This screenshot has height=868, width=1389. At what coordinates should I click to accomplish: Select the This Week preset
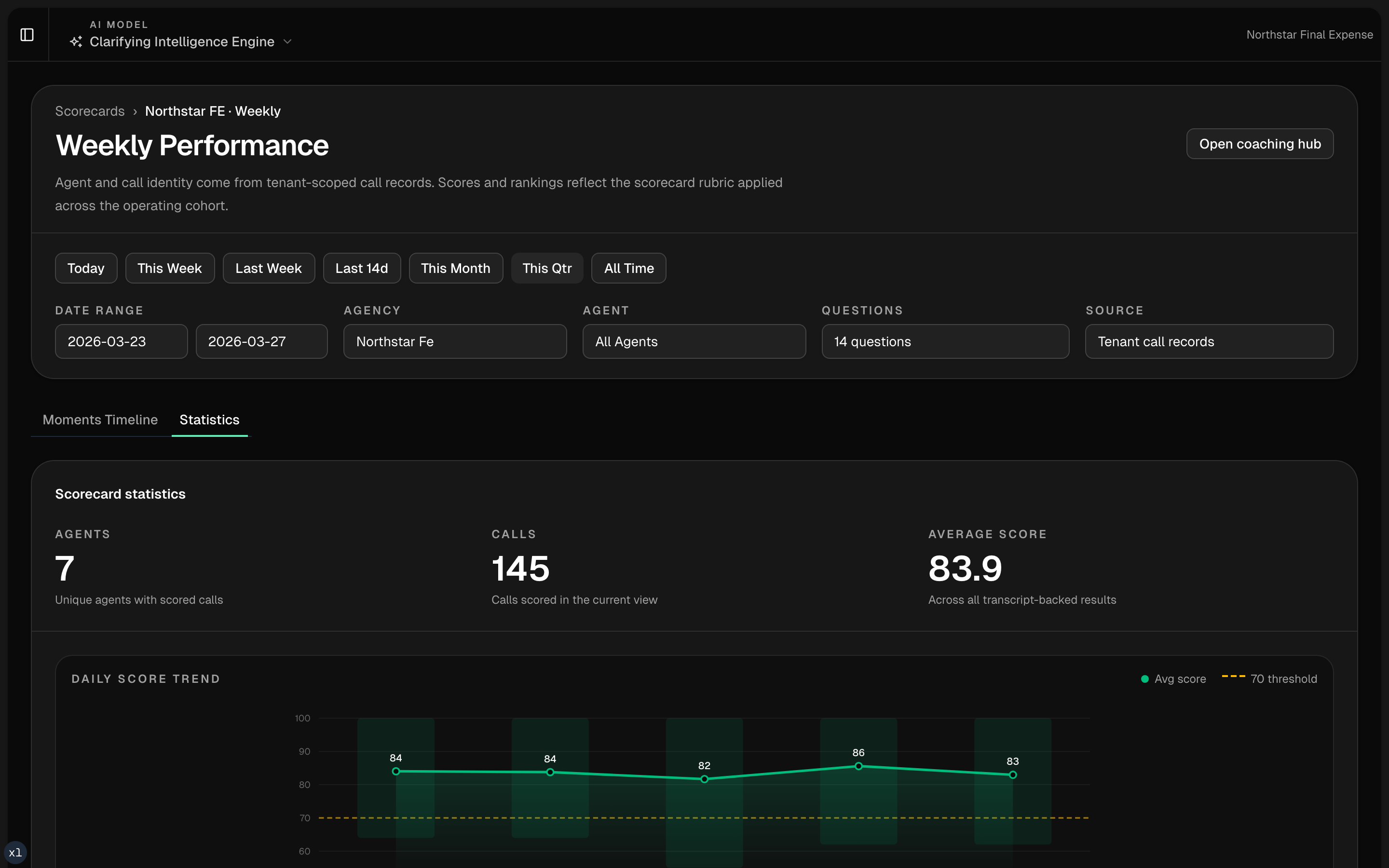(x=170, y=268)
